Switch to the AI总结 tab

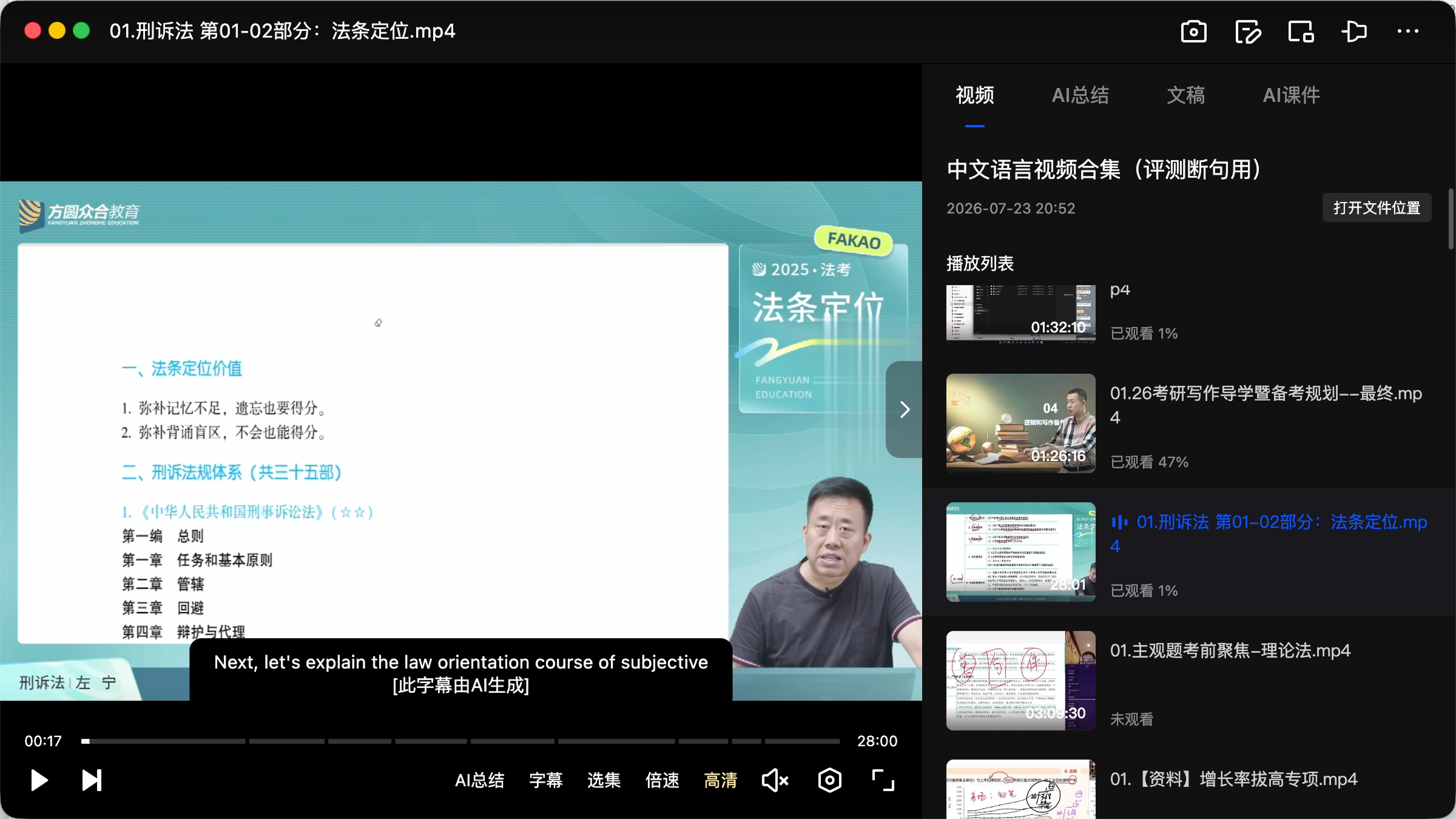1080,95
